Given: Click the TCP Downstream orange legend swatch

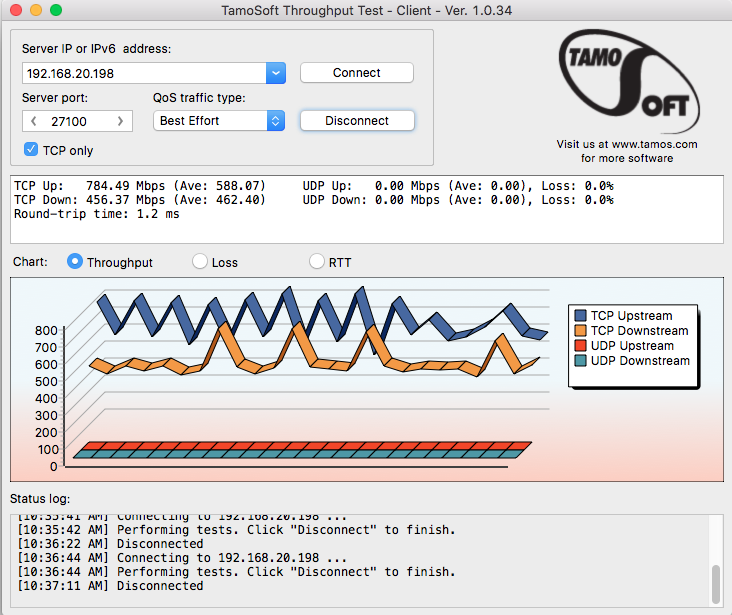Looking at the screenshot, I should tap(580, 331).
